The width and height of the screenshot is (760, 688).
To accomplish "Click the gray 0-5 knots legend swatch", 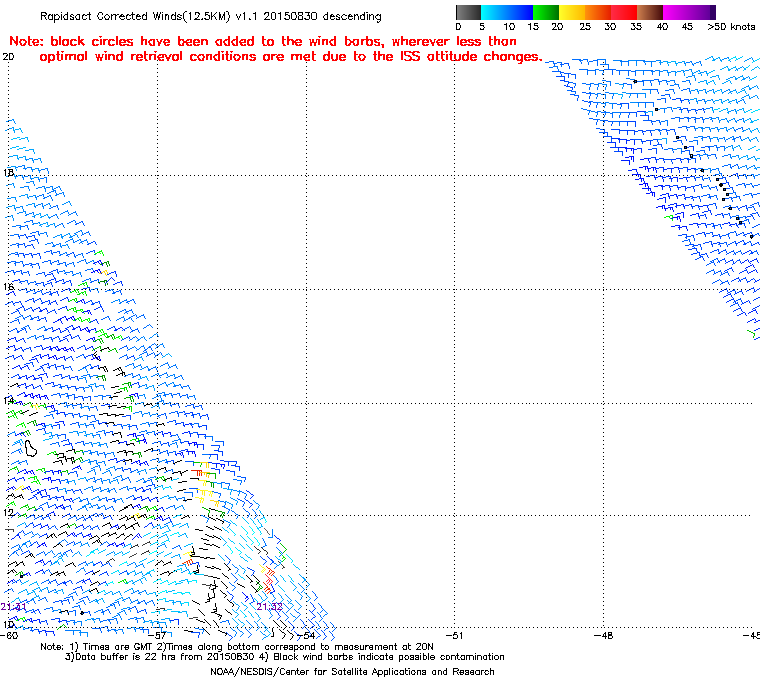I will click(x=468, y=12).
